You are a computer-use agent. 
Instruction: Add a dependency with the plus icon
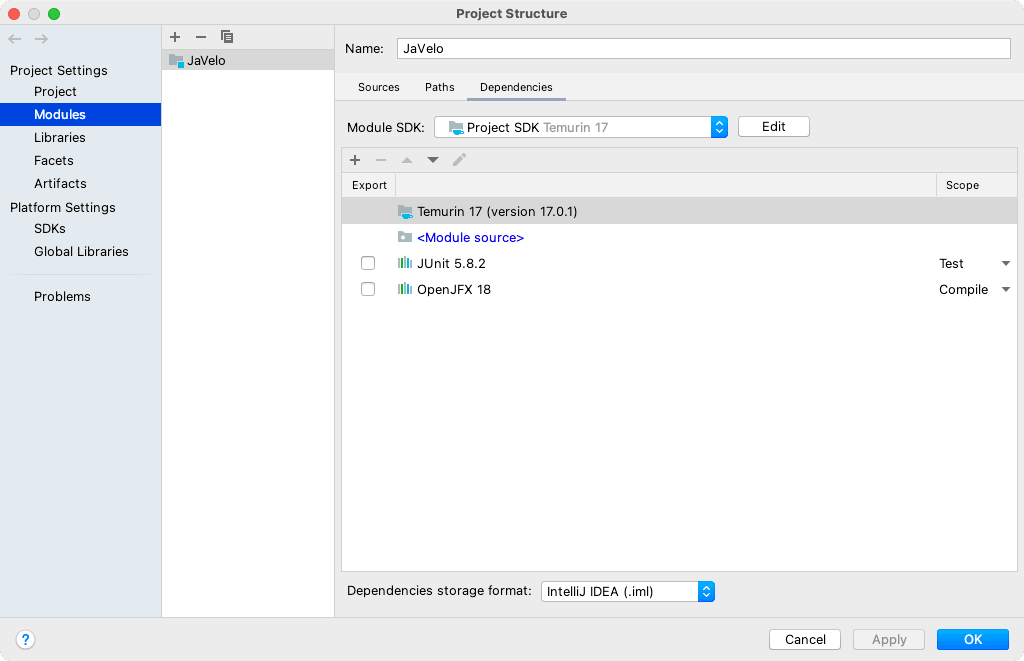coord(355,160)
